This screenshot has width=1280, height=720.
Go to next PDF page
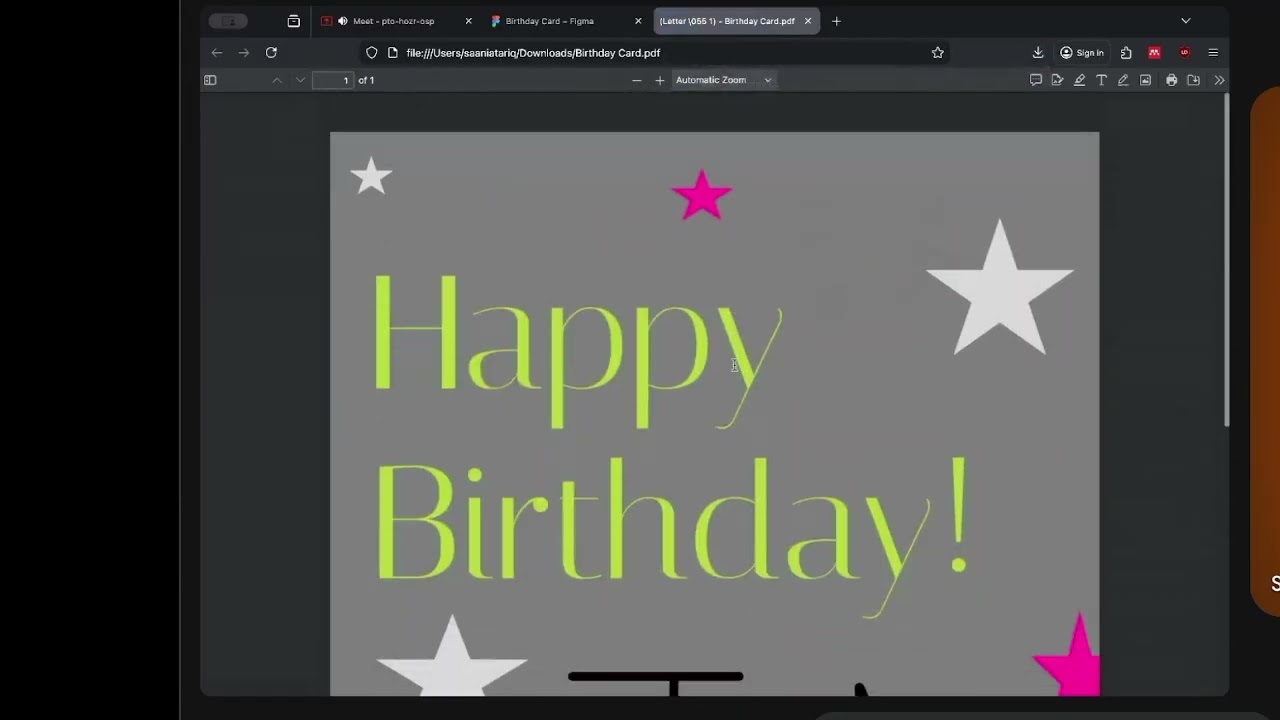(x=300, y=80)
